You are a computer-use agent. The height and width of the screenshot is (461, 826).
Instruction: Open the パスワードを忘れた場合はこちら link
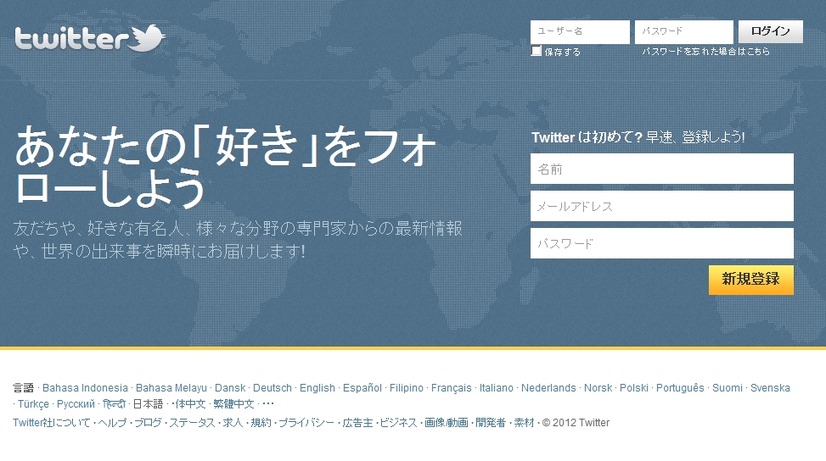pyautogui.click(x=706, y=52)
